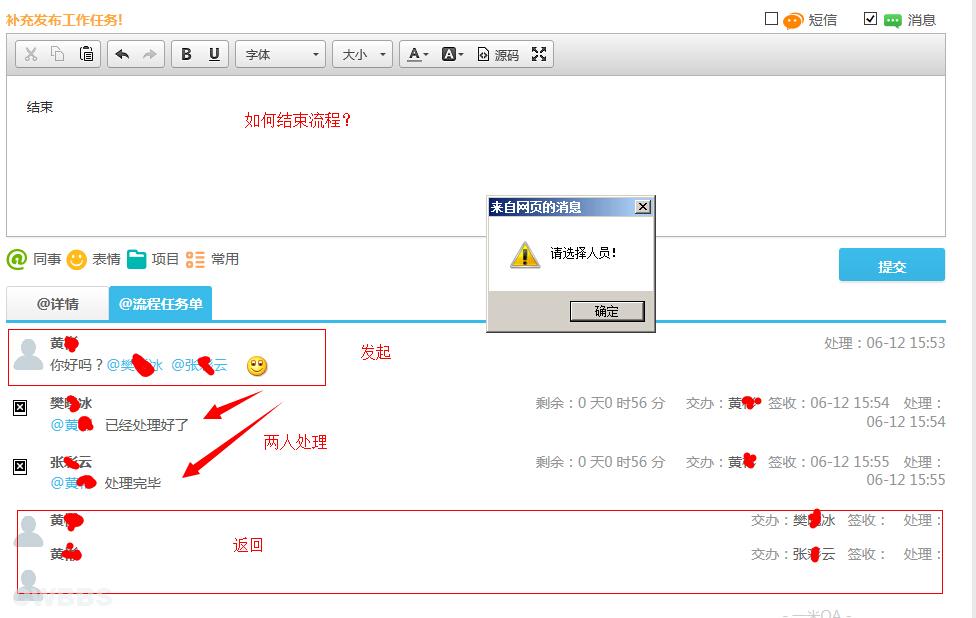The width and height of the screenshot is (976, 618).
Task: Click the warning icon in the dialog
Action: (x=525, y=255)
